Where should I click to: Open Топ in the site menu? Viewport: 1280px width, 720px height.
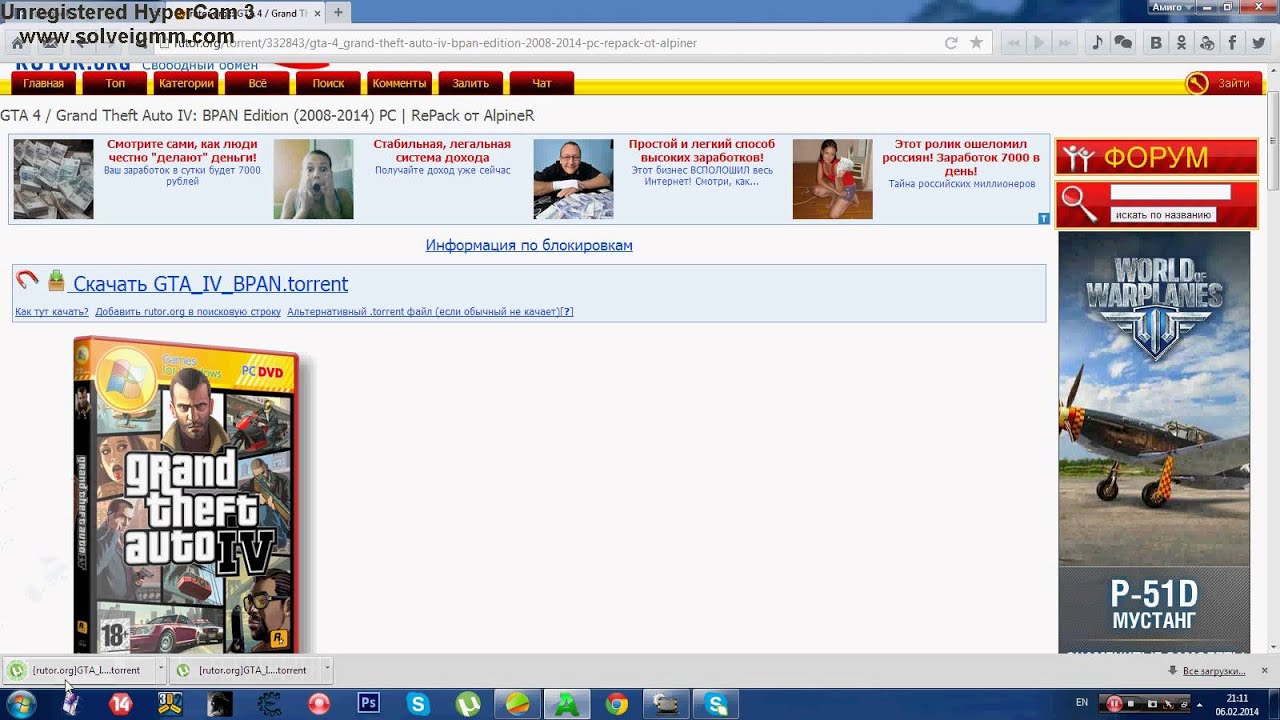tap(115, 83)
